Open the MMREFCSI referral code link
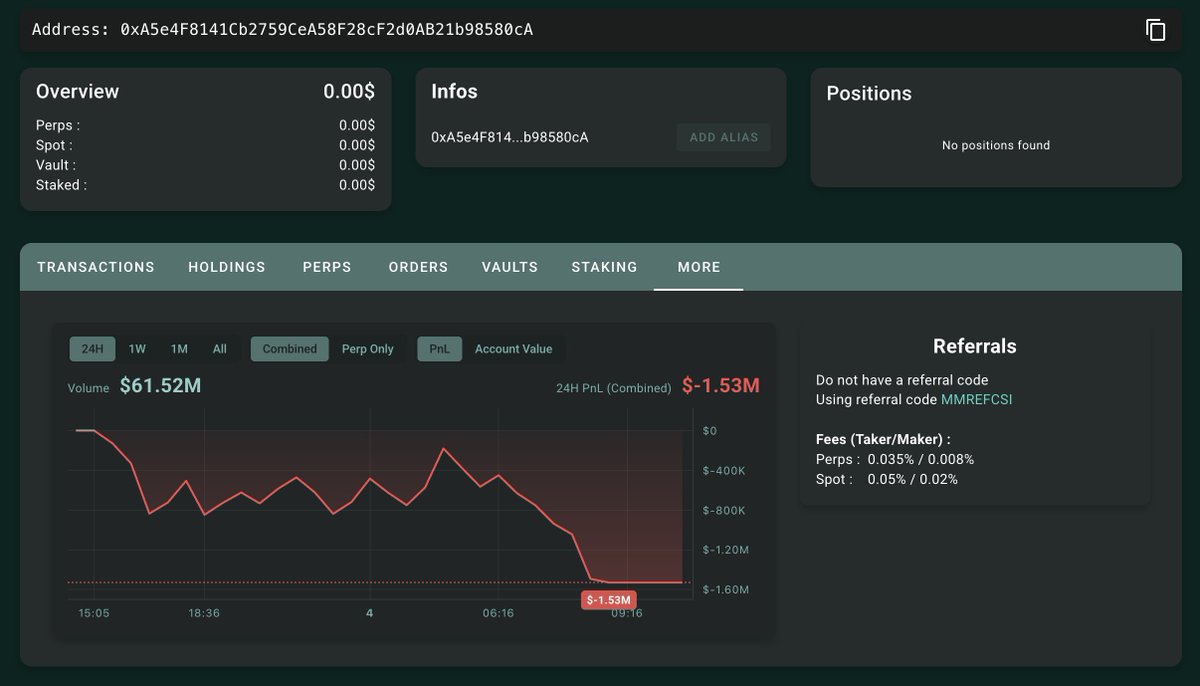The width and height of the screenshot is (1200, 686). pyautogui.click(x=977, y=400)
